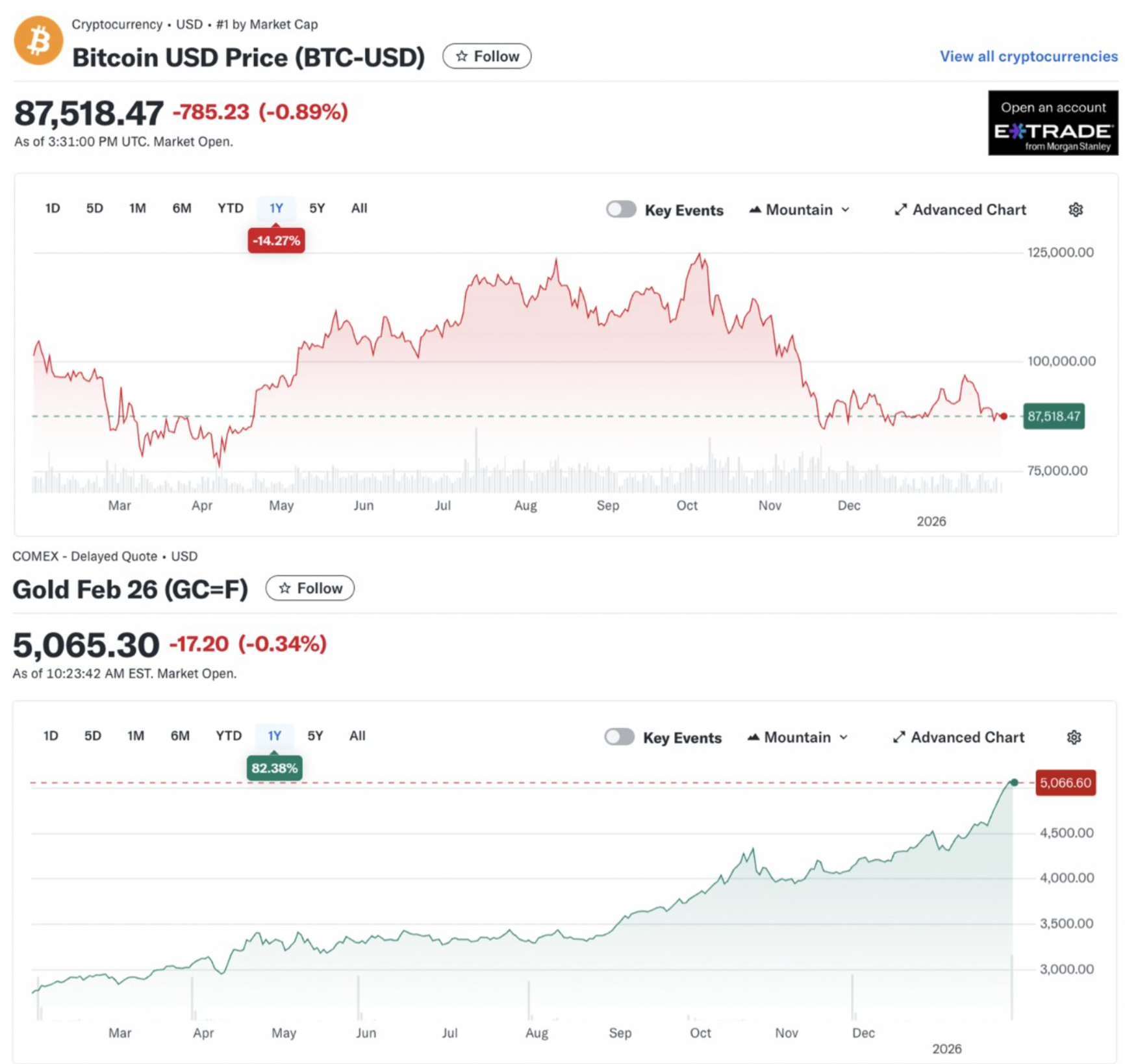Enable Key Events on Gold chart
Screen dimensions: 1125x1064
[619, 737]
